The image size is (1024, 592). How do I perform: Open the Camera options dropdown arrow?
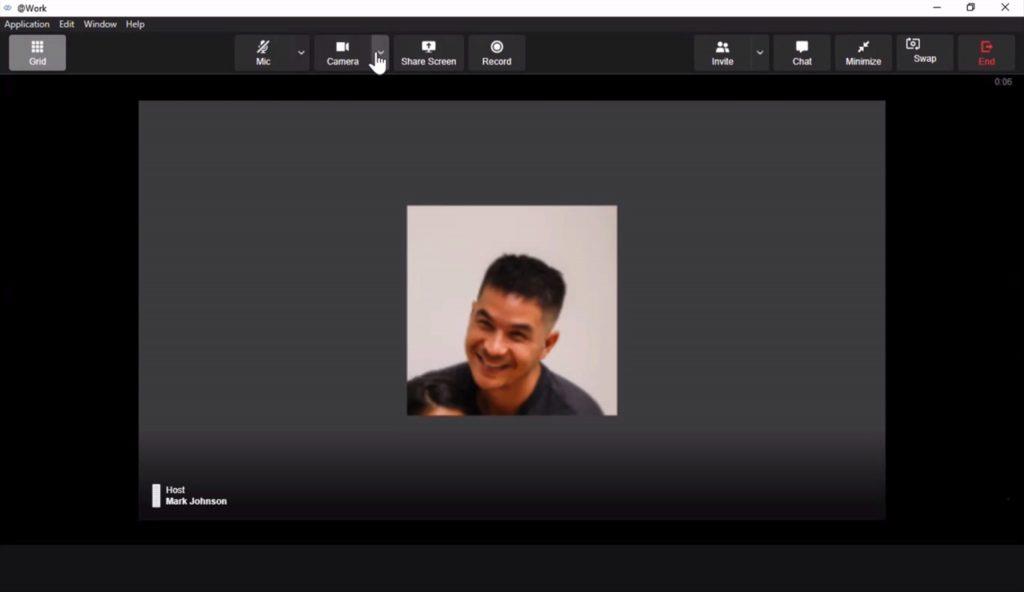[x=380, y=52]
